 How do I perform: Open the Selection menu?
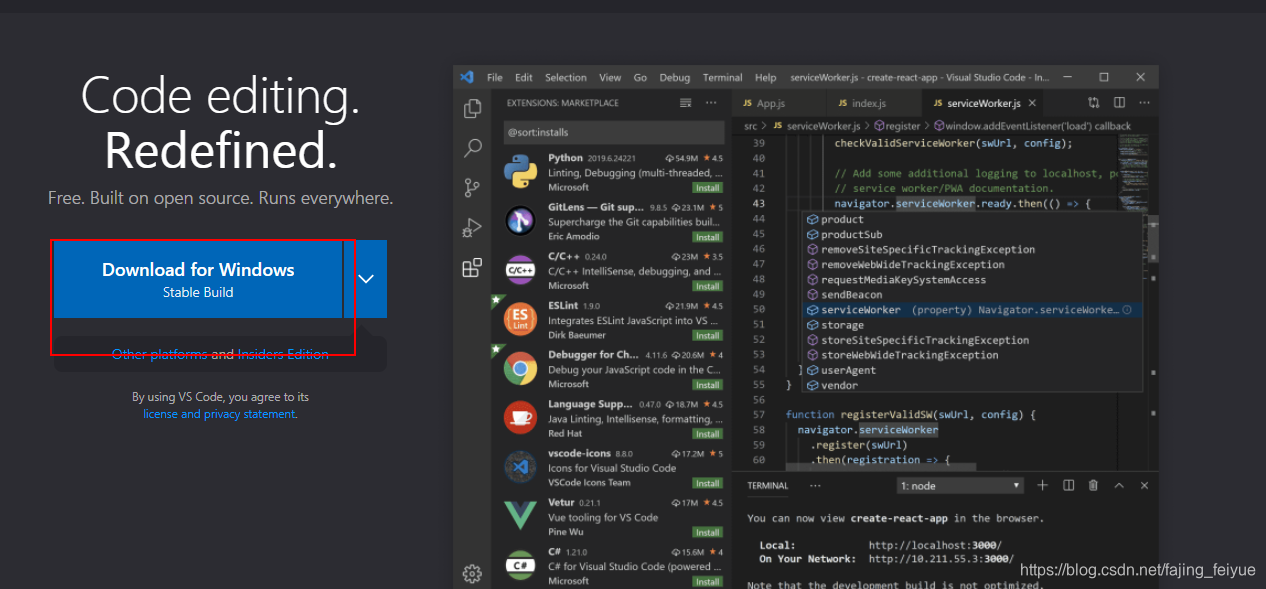[566, 77]
